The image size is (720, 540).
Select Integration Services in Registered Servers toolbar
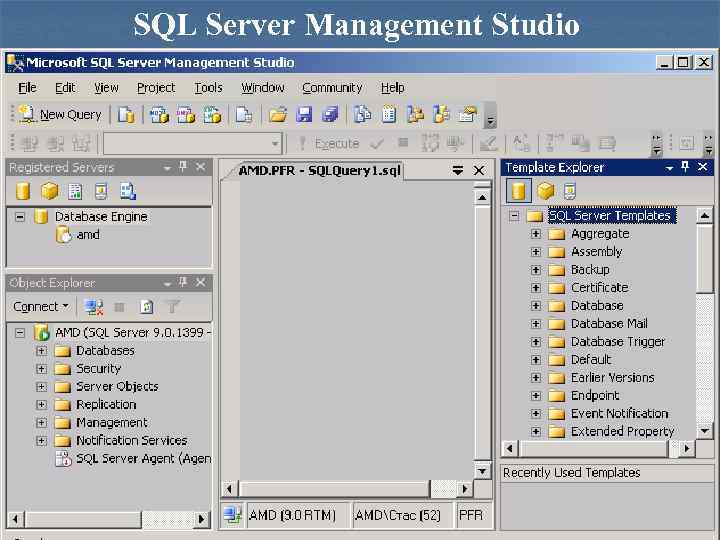click(x=128, y=191)
